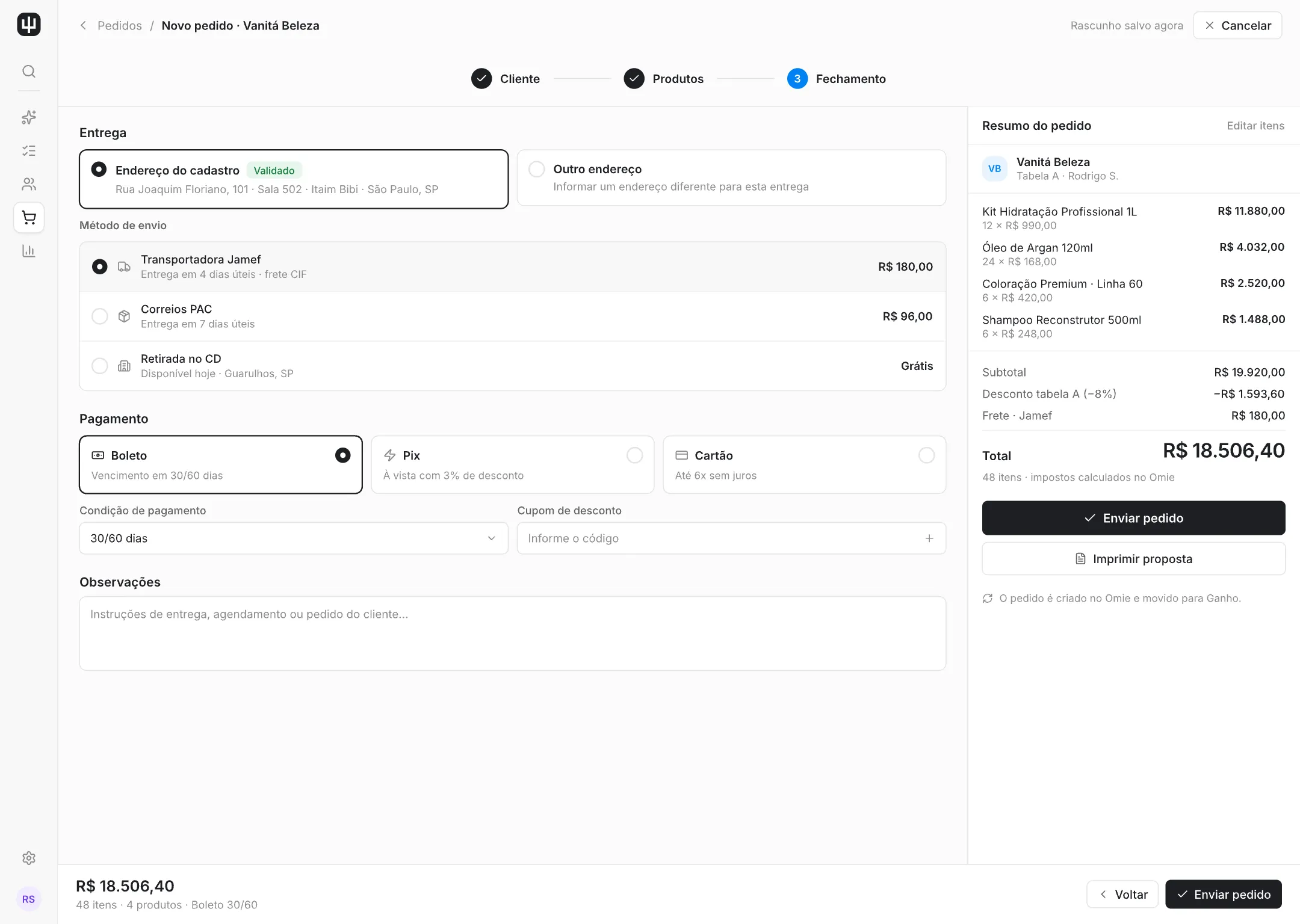Click the package icon for Correios PAC
Screen dimensions: 1300x924
pyautogui.click(x=124, y=316)
